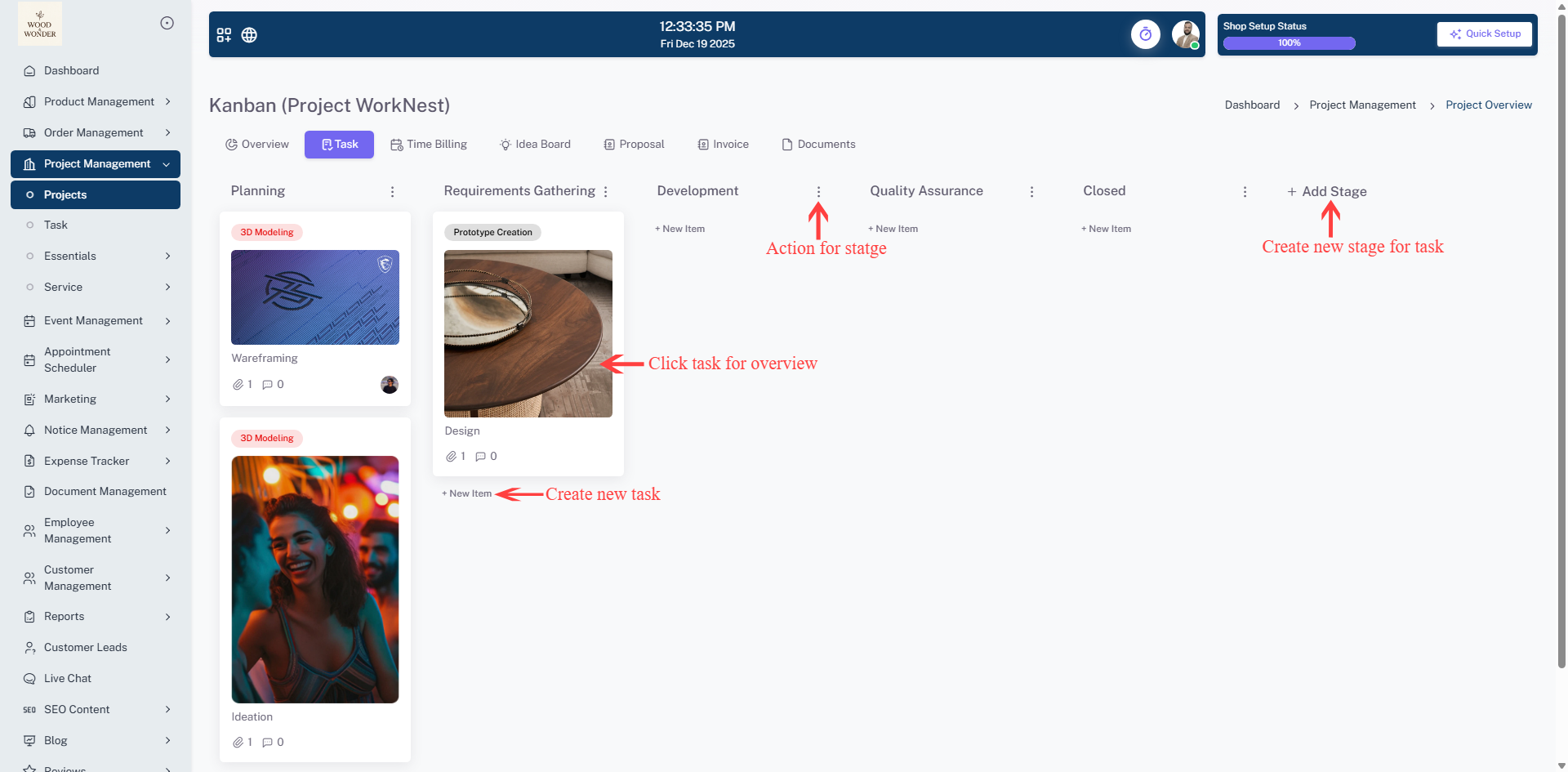This screenshot has height=772, width=1568.
Task: Click the grid-plus quick add icon
Action: [x=224, y=35]
